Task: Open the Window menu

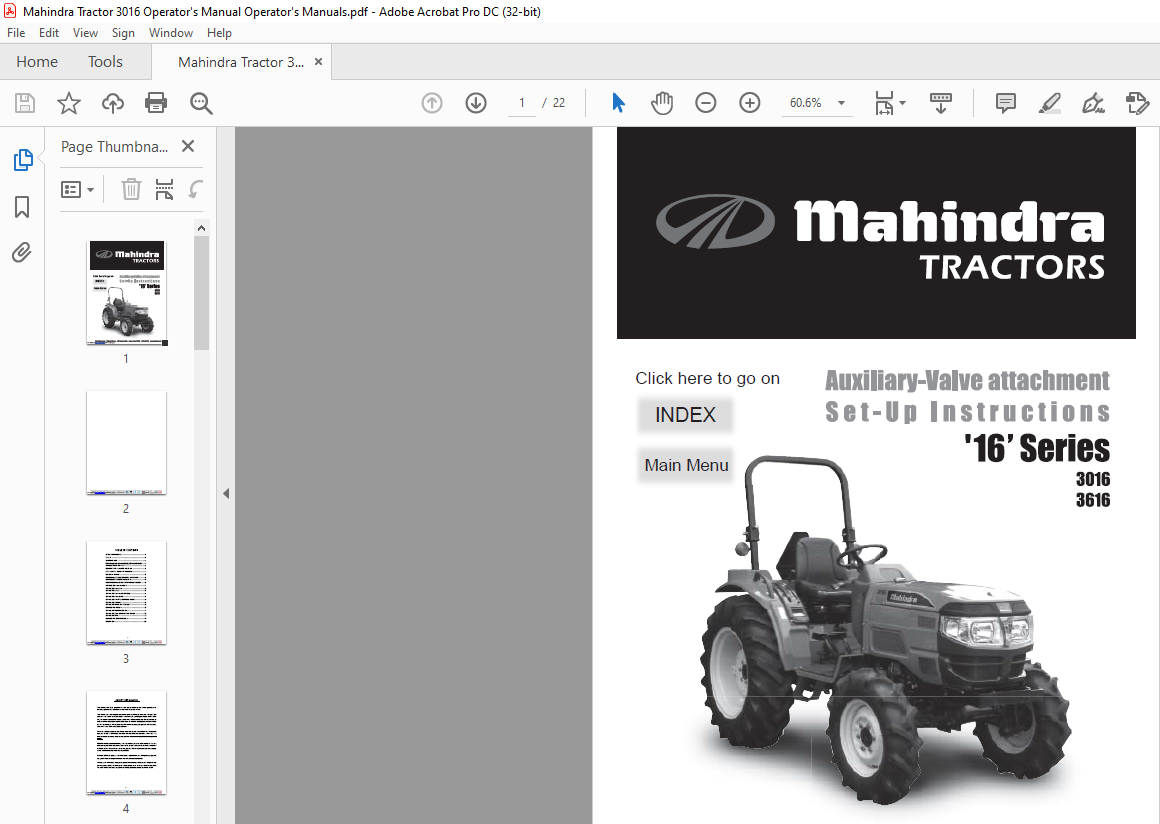Action: [x=171, y=33]
